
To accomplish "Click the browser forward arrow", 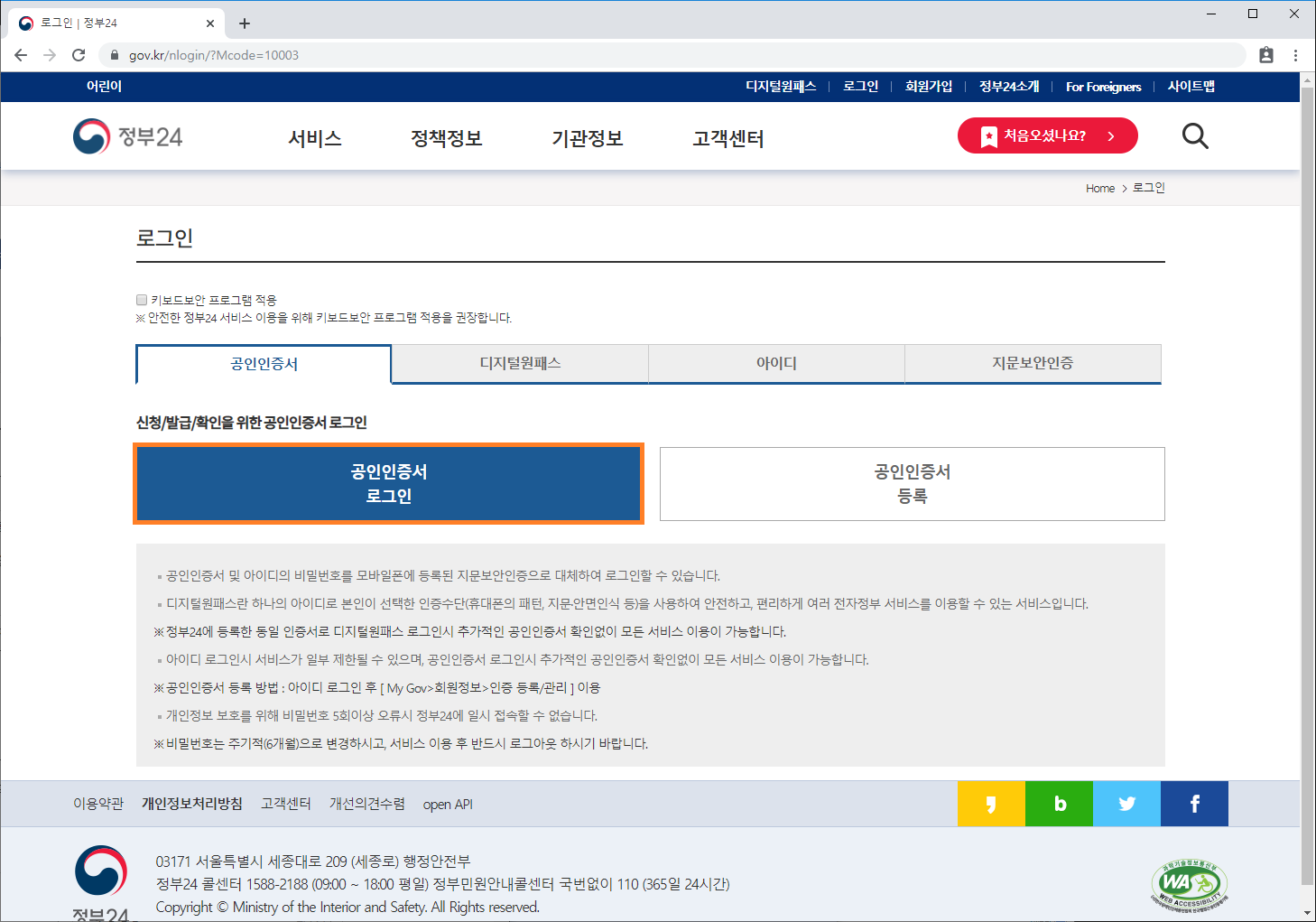I will click(x=50, y=55).
